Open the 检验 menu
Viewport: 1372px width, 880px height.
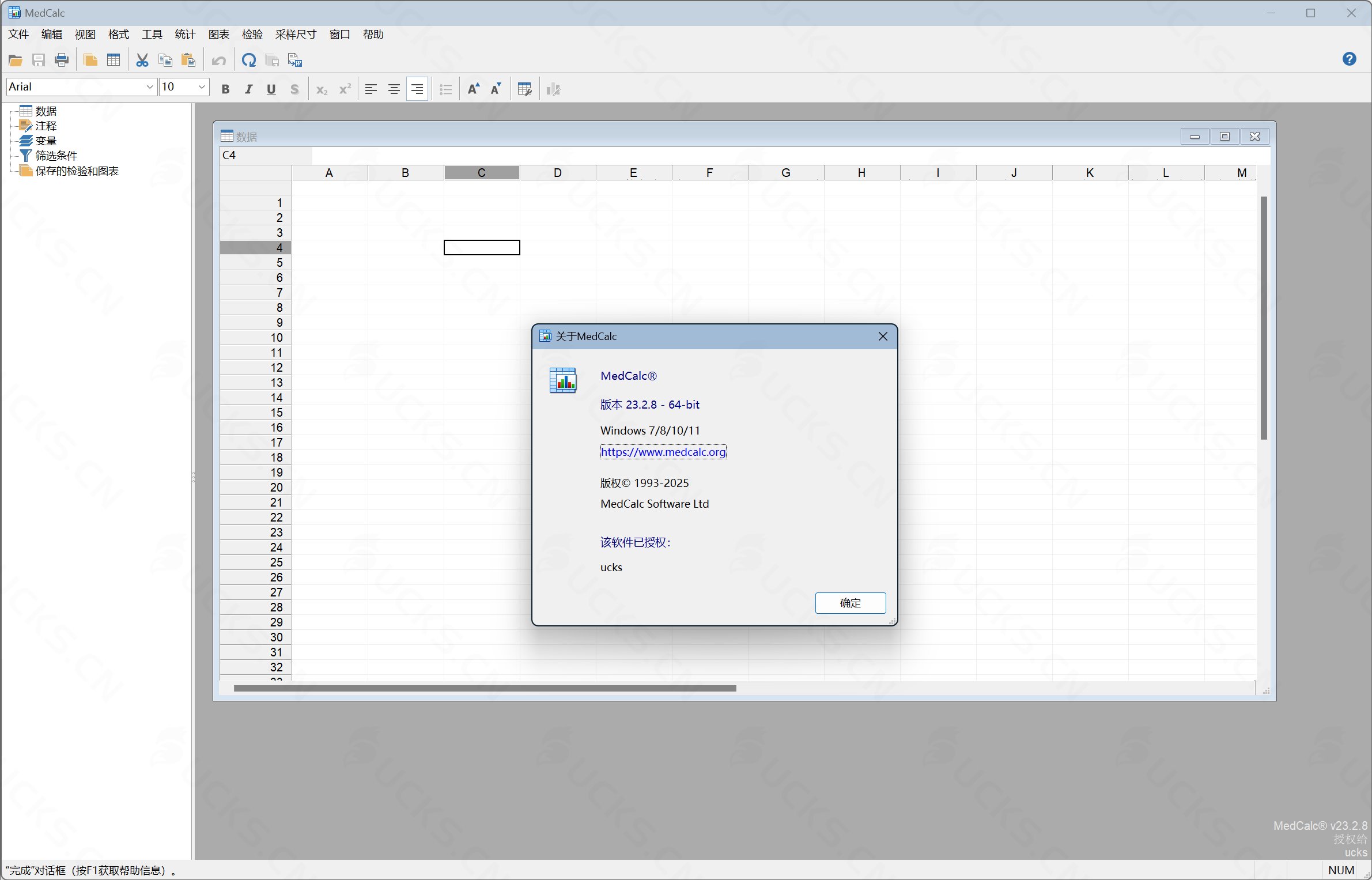click(252, 35)
